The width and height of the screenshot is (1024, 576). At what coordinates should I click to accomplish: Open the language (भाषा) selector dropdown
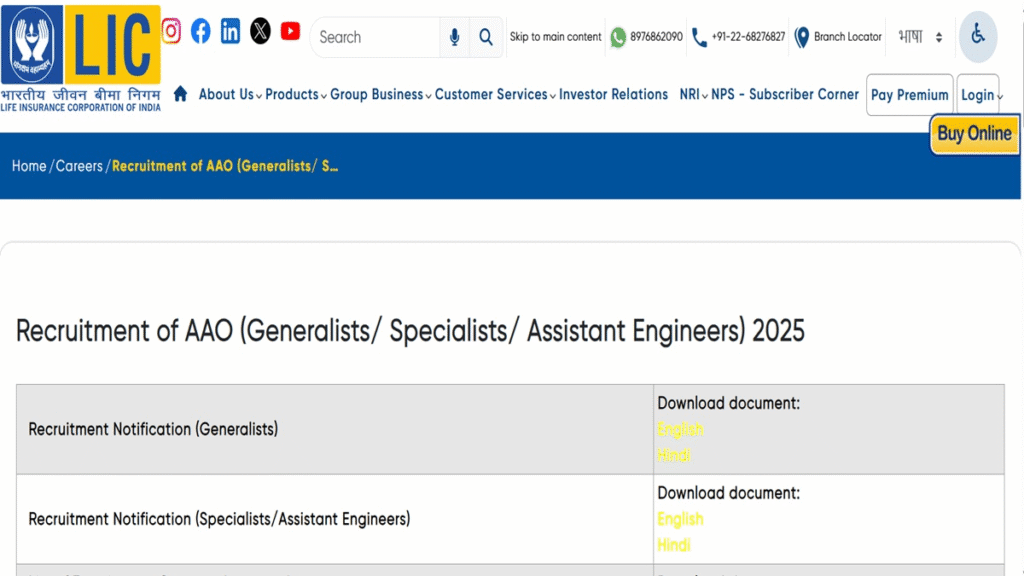coord(920,37)
